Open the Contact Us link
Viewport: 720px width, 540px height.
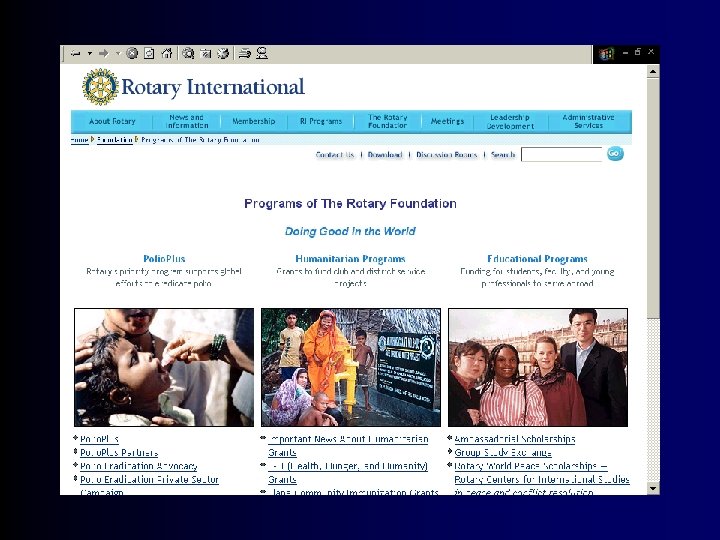point(335,155)
